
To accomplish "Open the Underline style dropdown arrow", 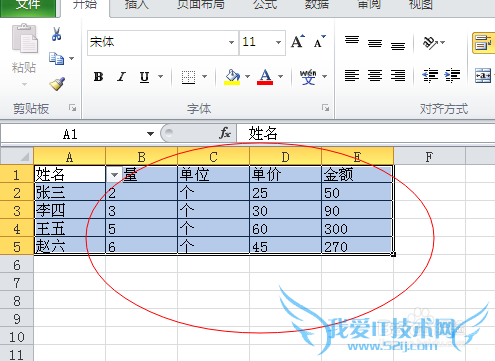I will 161,77.
